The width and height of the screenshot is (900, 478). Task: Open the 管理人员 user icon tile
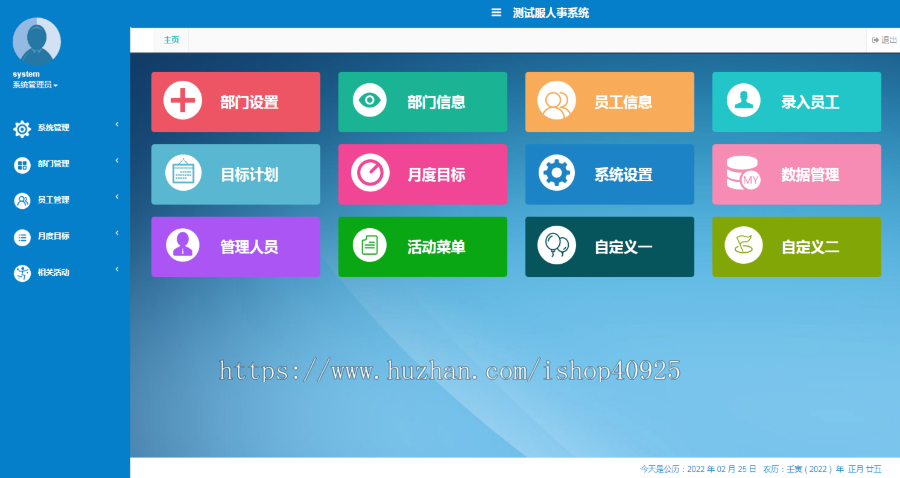[x=235, y=246]
